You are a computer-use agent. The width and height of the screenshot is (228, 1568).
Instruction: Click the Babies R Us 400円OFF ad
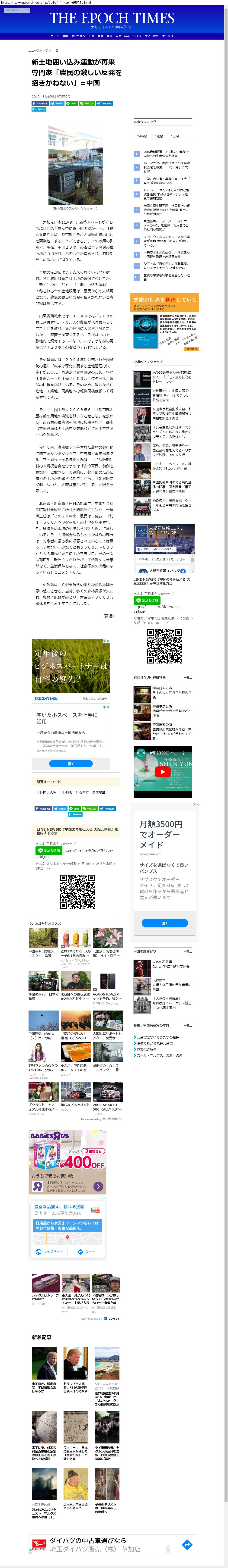(68, 1161)
